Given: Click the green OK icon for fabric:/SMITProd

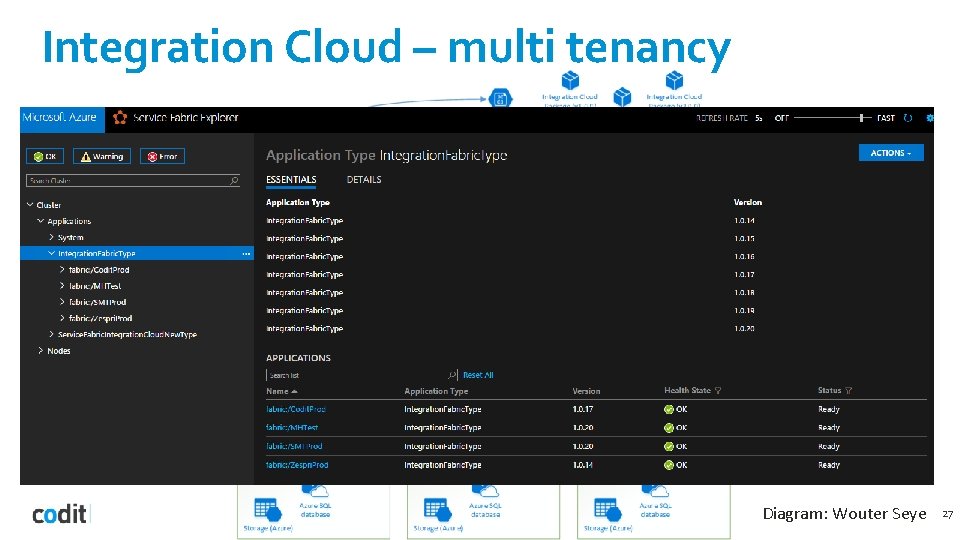Looking at the screenshot, I should point(669,447).
